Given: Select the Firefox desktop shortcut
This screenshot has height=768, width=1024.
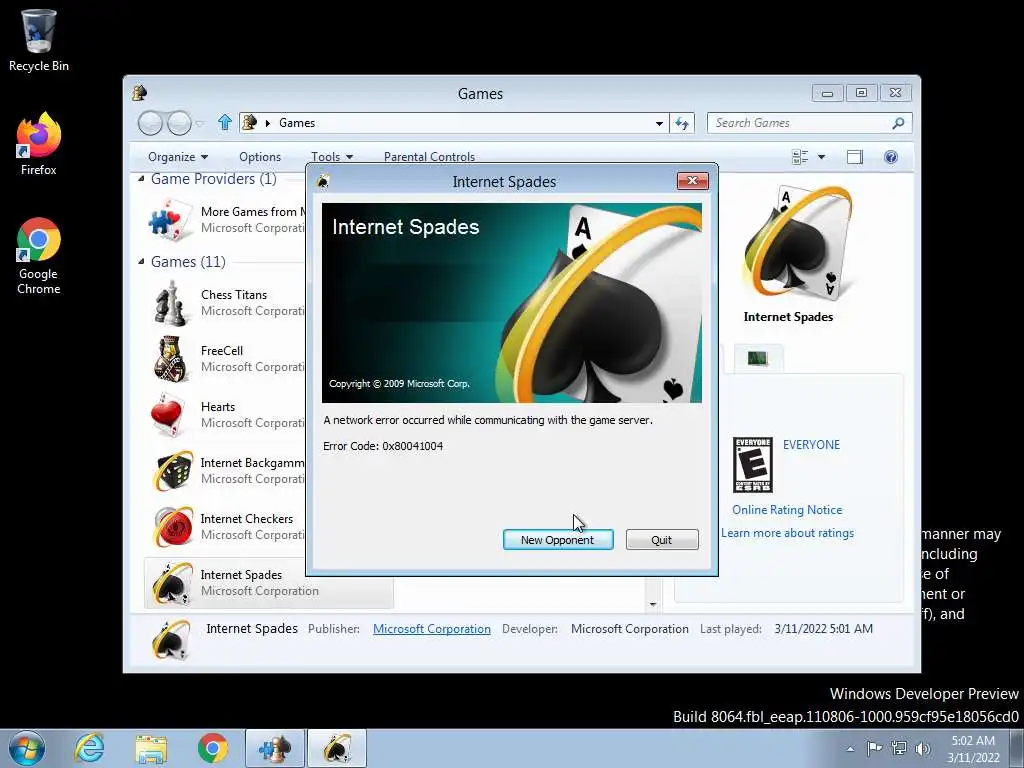Looking at the screenshot, I should pos(39,144).
